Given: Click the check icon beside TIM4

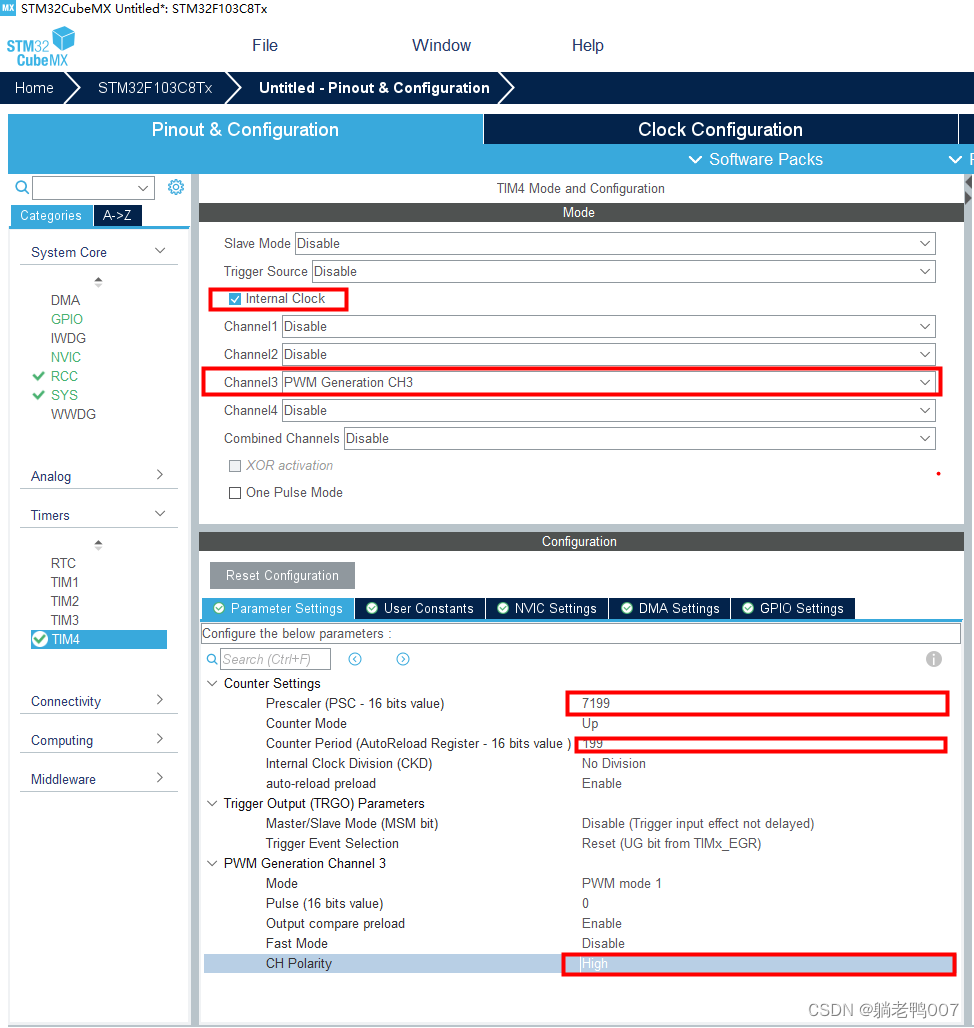Looking at the screenshot, I should pos(40,639).
